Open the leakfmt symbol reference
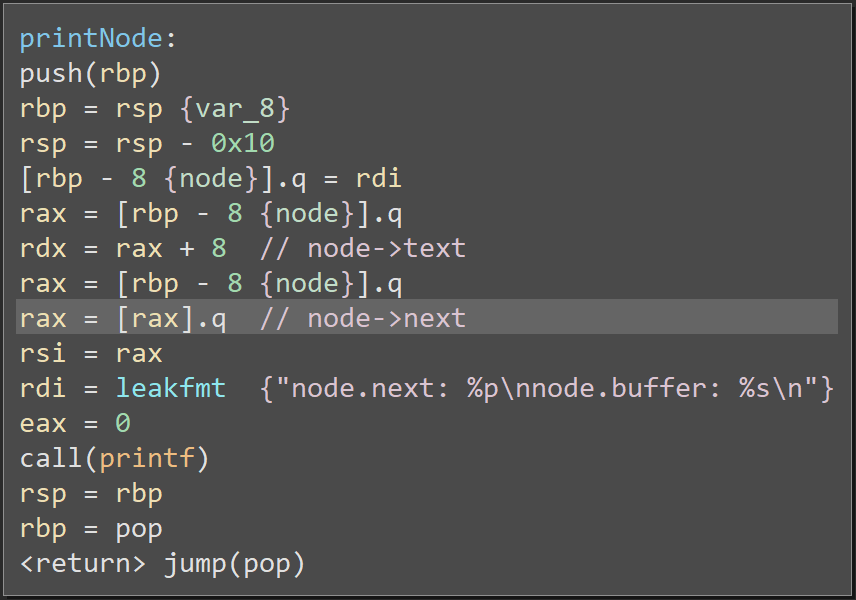Screen dimensions: 856x600 pos(170,388)
